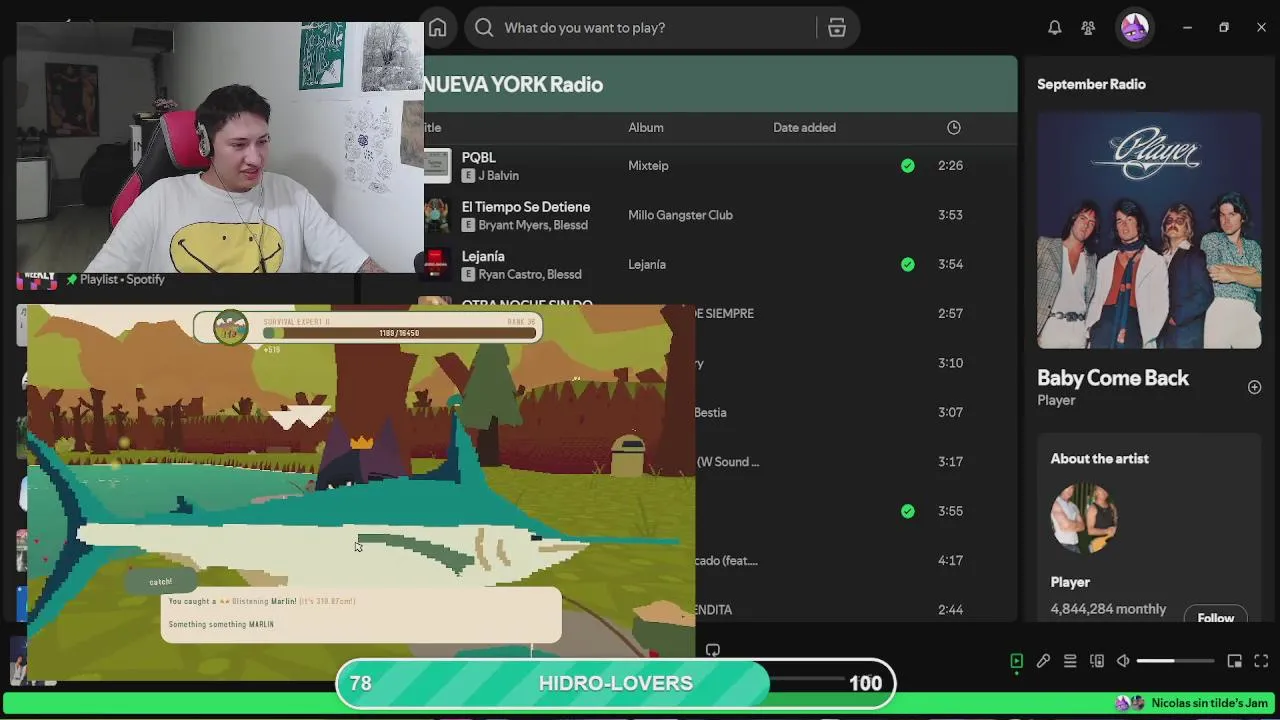Open the Player album cover art
The height and width of the screenshot is (720, 1280).
(x=1149, y=231)
